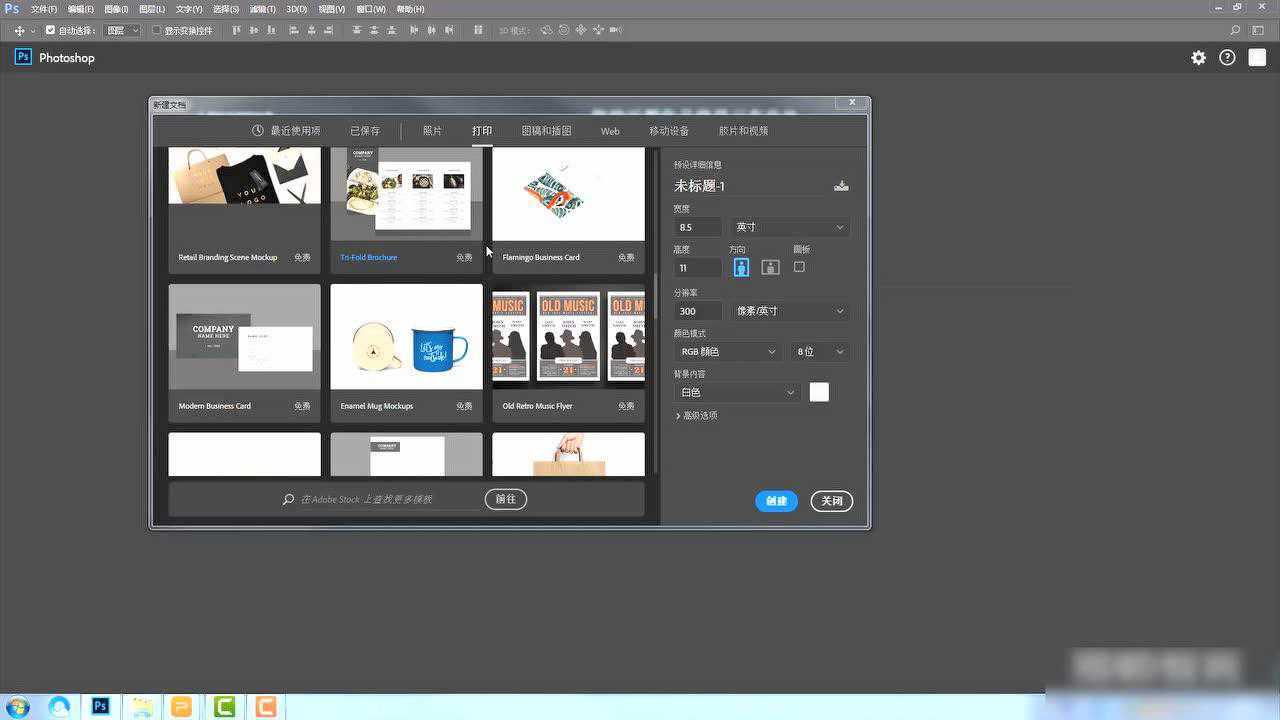Click the 3D roll mode icon
Image resolution: width=1280 pixels, height=720 pixels.
point(564,30)
